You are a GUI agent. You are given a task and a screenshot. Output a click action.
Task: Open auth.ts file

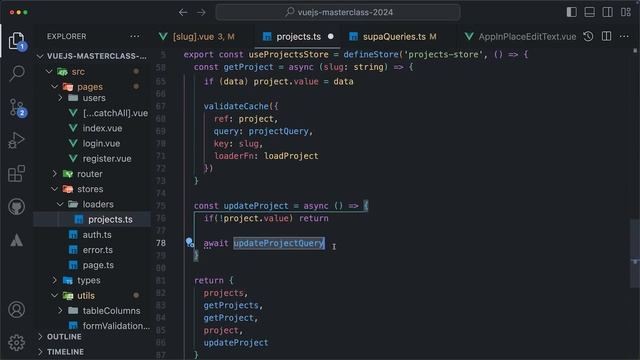92,235
